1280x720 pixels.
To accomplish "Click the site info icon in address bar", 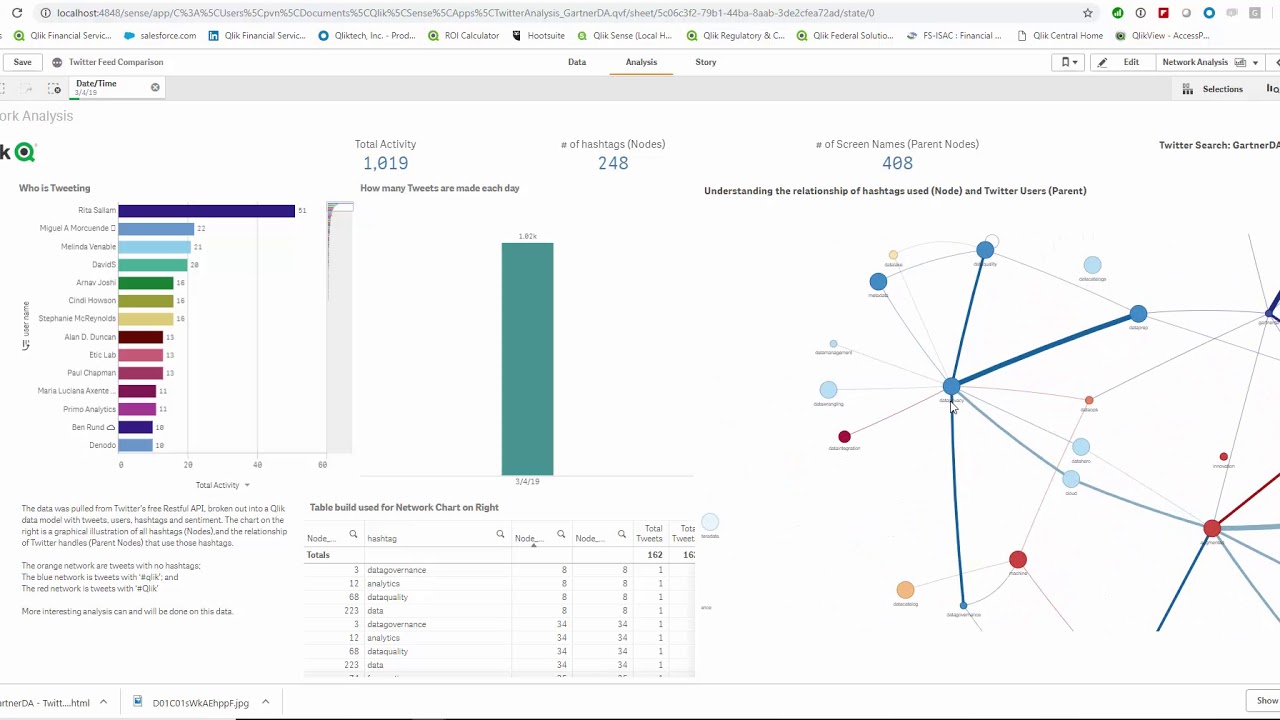I will point(46,13).
